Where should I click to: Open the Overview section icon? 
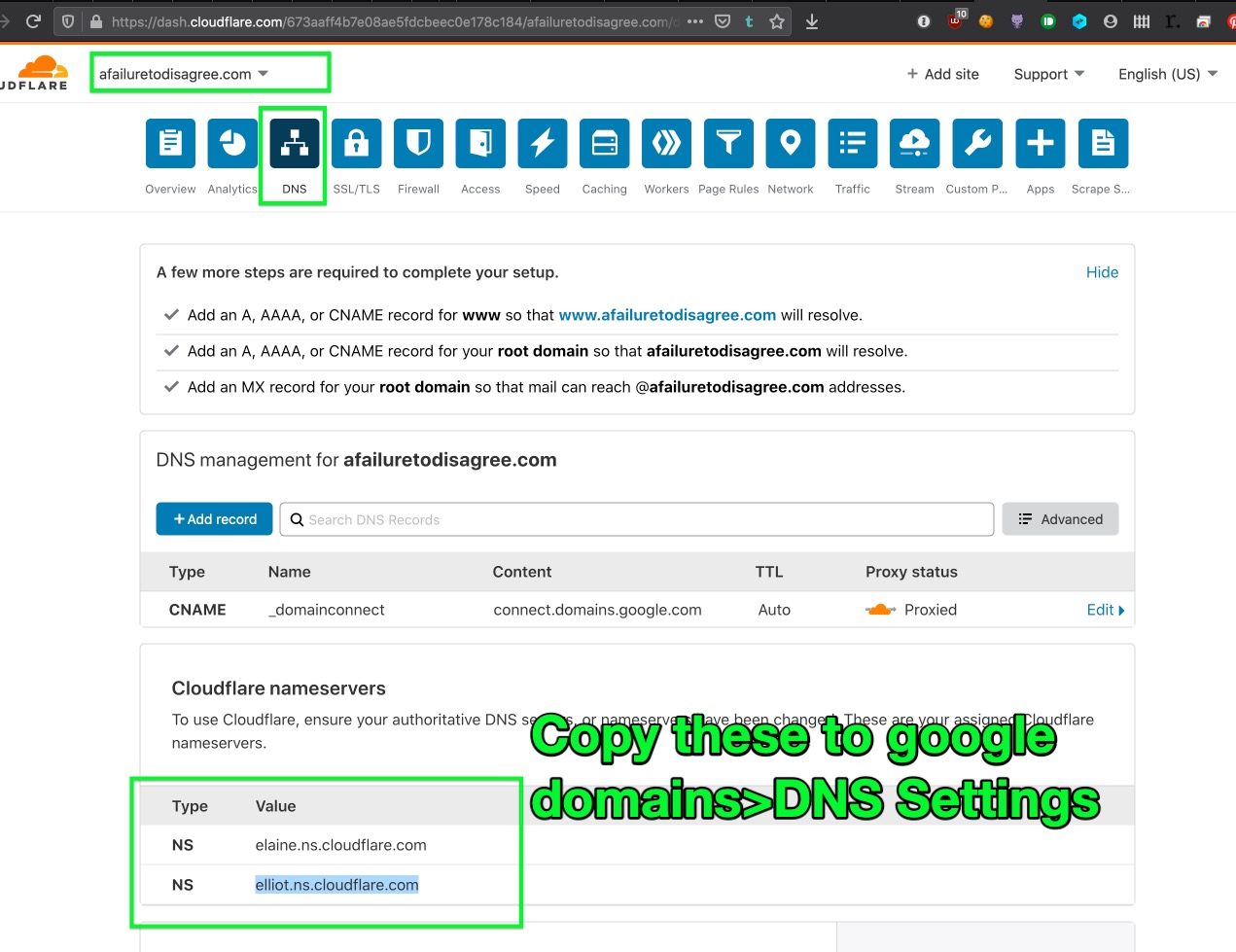tap(170, 144)
